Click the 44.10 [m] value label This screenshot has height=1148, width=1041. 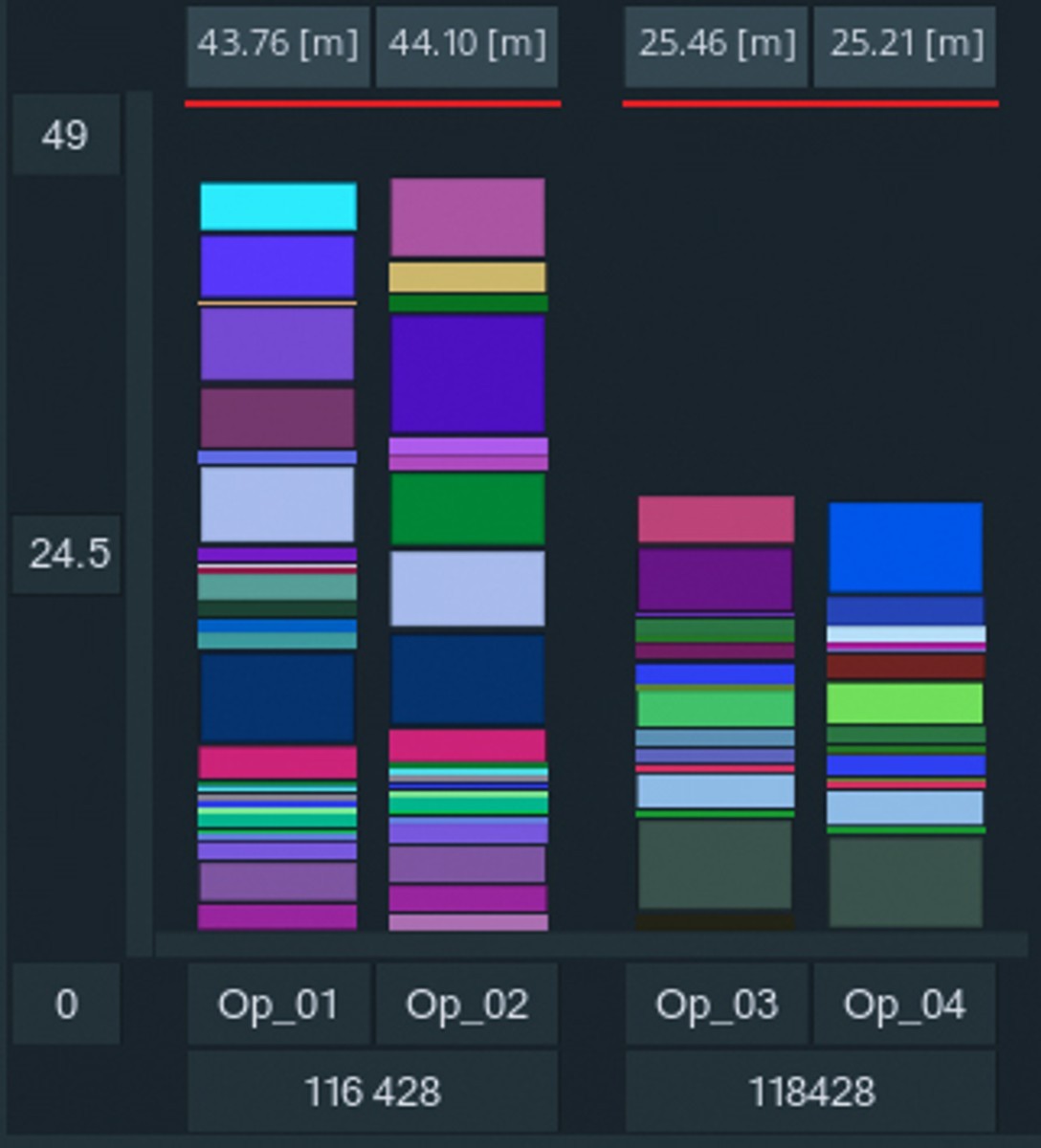click(x=467, y=45)
